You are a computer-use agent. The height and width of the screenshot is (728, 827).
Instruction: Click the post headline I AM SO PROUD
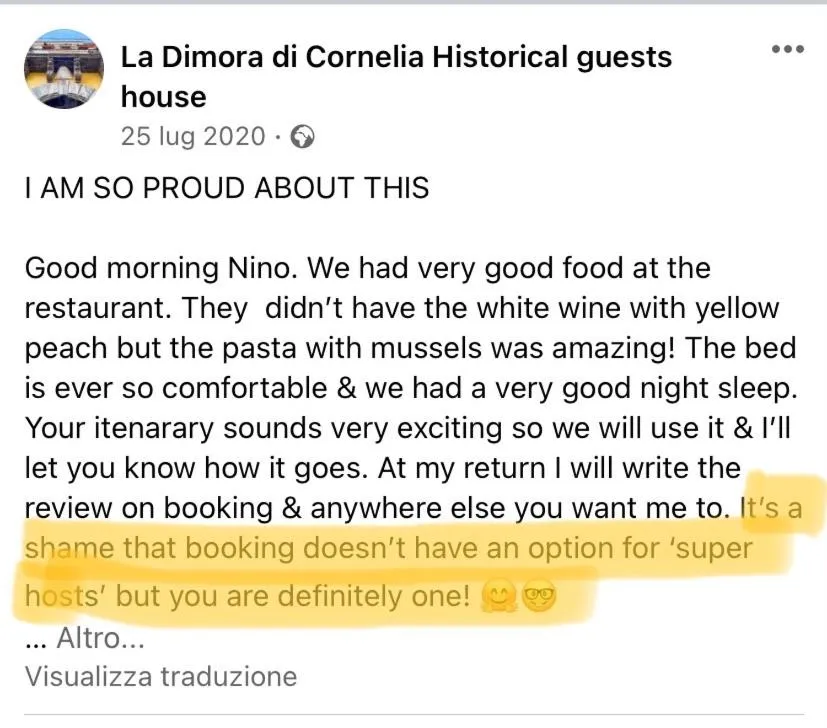226,187
